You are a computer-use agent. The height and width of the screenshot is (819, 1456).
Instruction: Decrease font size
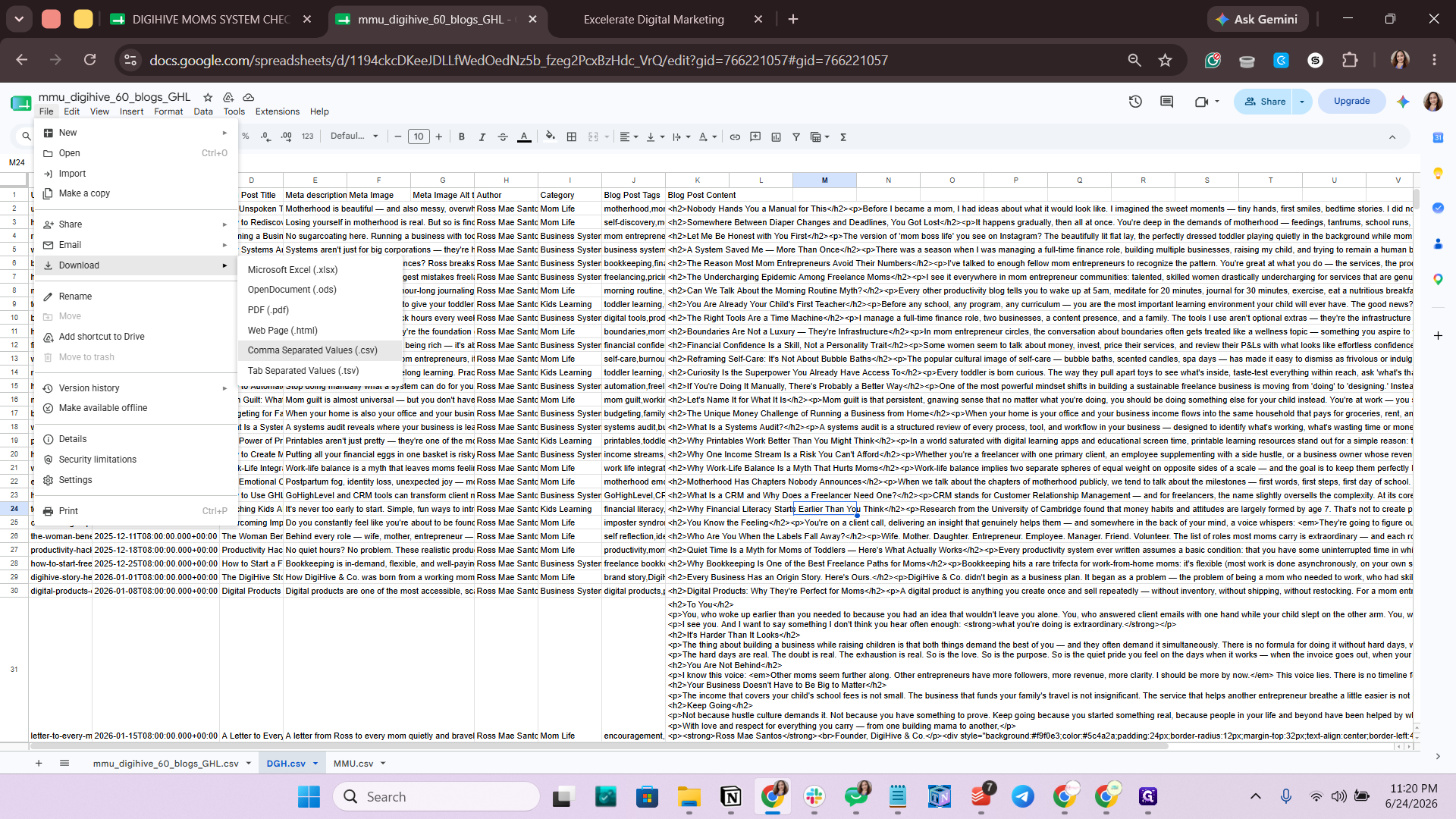(x=398, y=136)
